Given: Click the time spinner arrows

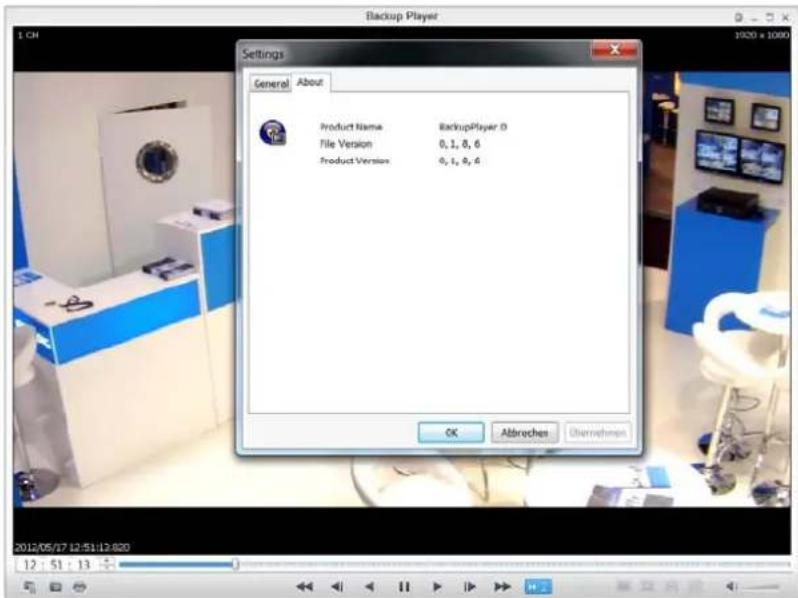Looking at the screenshot, I should coord(107,564).
